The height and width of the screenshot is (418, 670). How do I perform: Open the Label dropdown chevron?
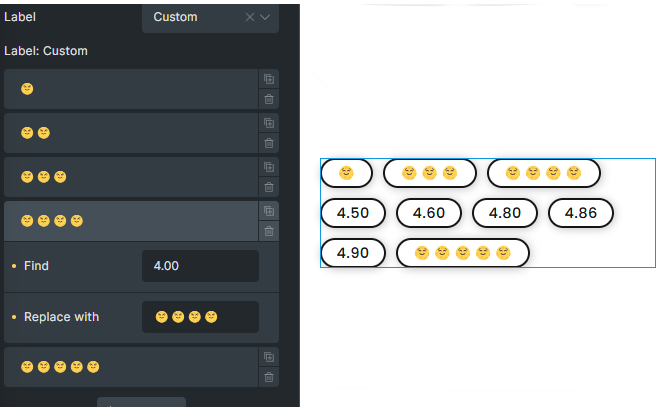point(265,17)
